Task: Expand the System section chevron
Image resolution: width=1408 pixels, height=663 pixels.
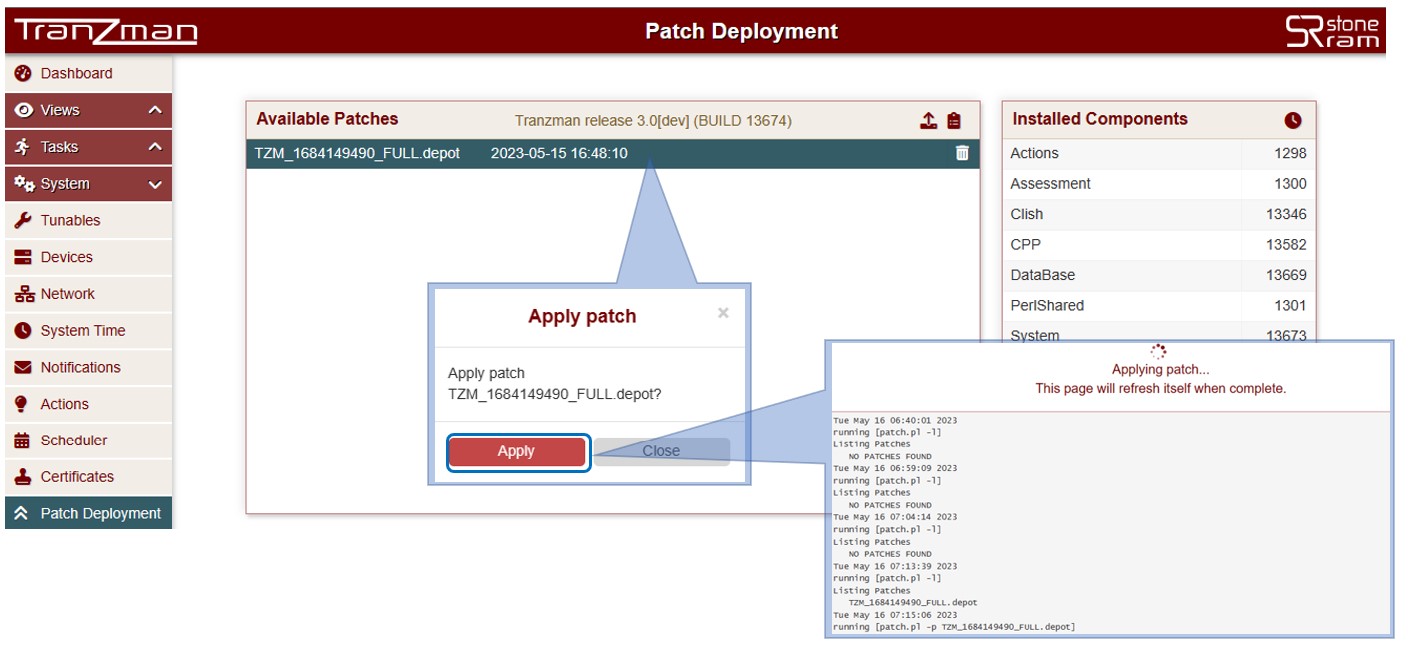Action: tap(155, 184)
